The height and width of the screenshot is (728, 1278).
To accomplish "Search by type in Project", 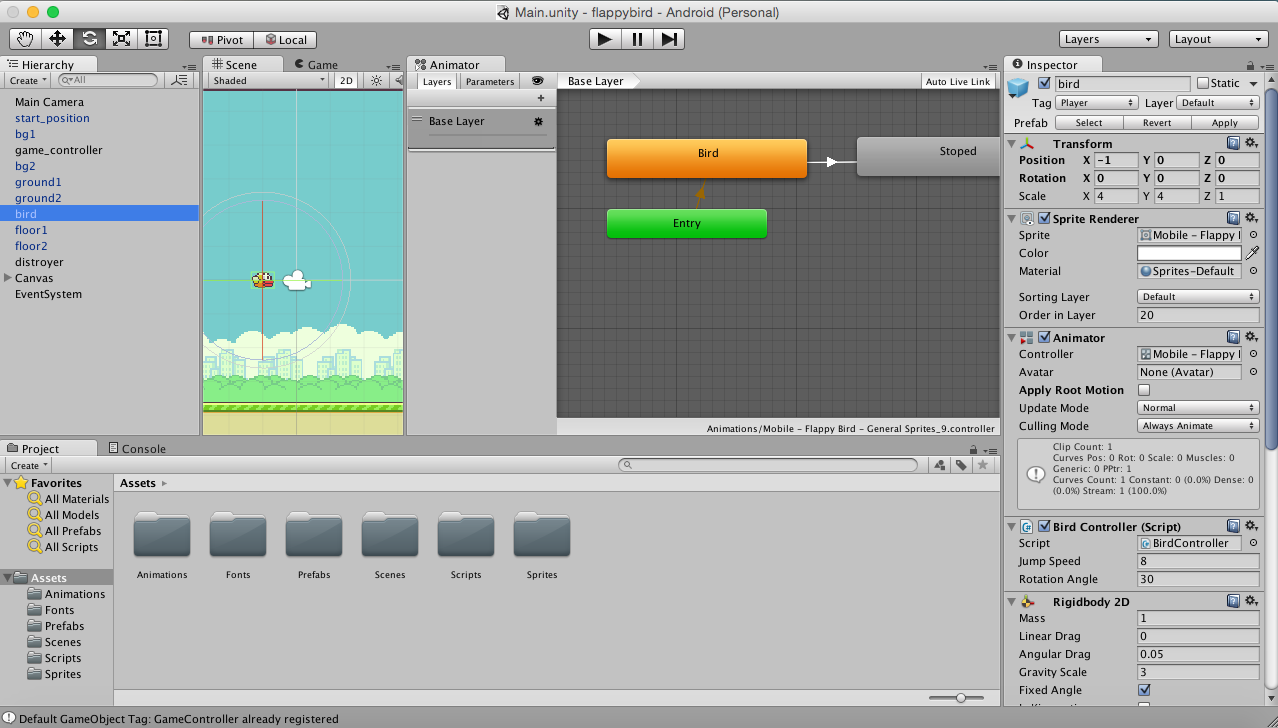I will [x=938, y=465].
